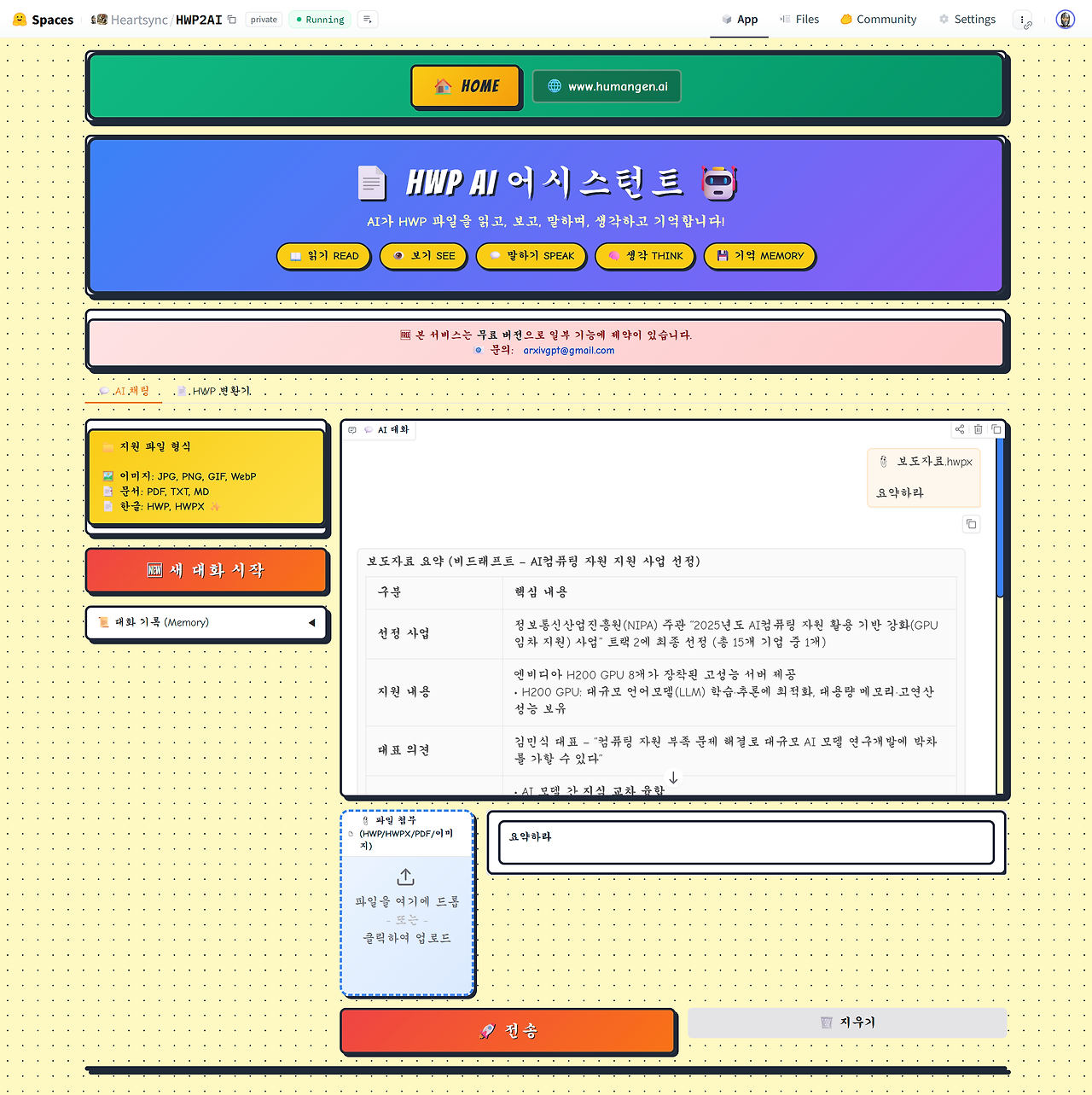Open the Heartsync owner link

[140, 20]
